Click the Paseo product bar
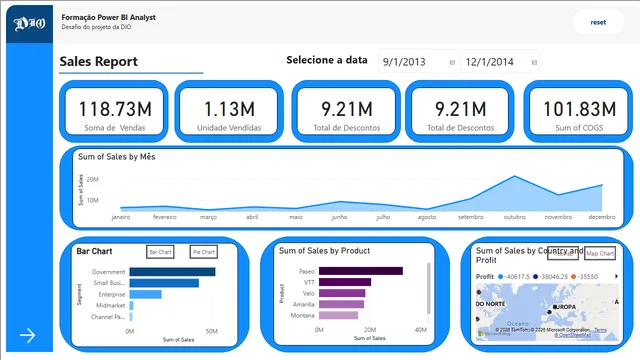This screenshot has height=360, width=640. coord(361,271)
